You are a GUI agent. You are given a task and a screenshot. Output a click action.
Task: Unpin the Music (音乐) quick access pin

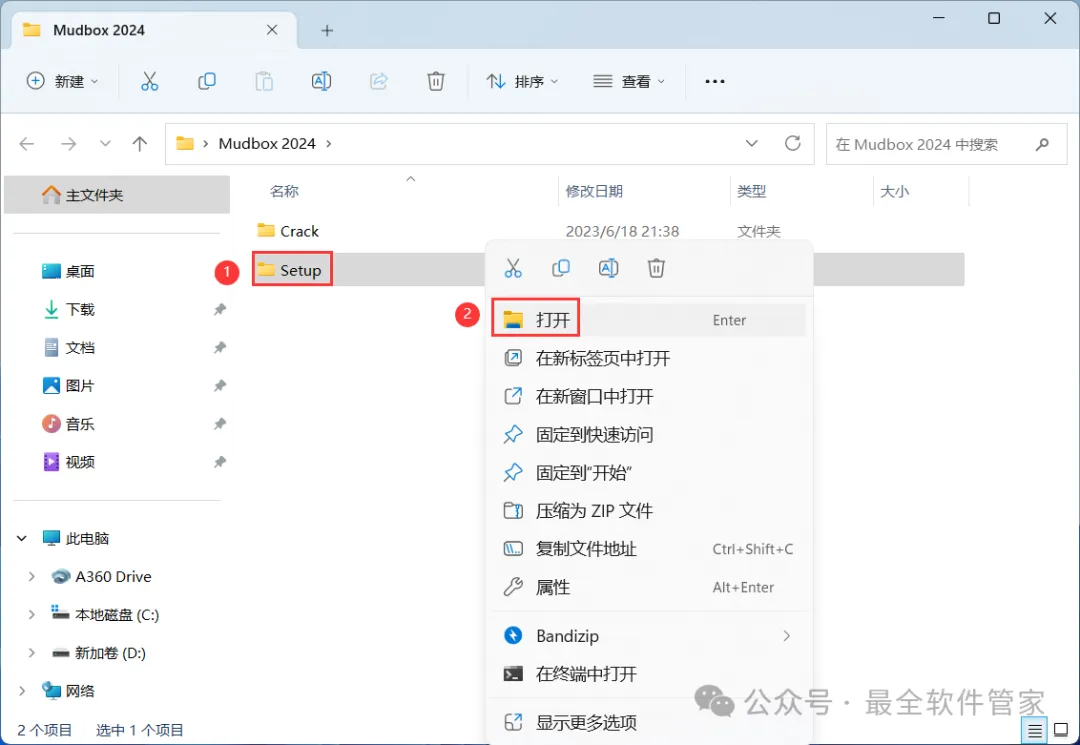pyautogui.click(x=220, y=423)
